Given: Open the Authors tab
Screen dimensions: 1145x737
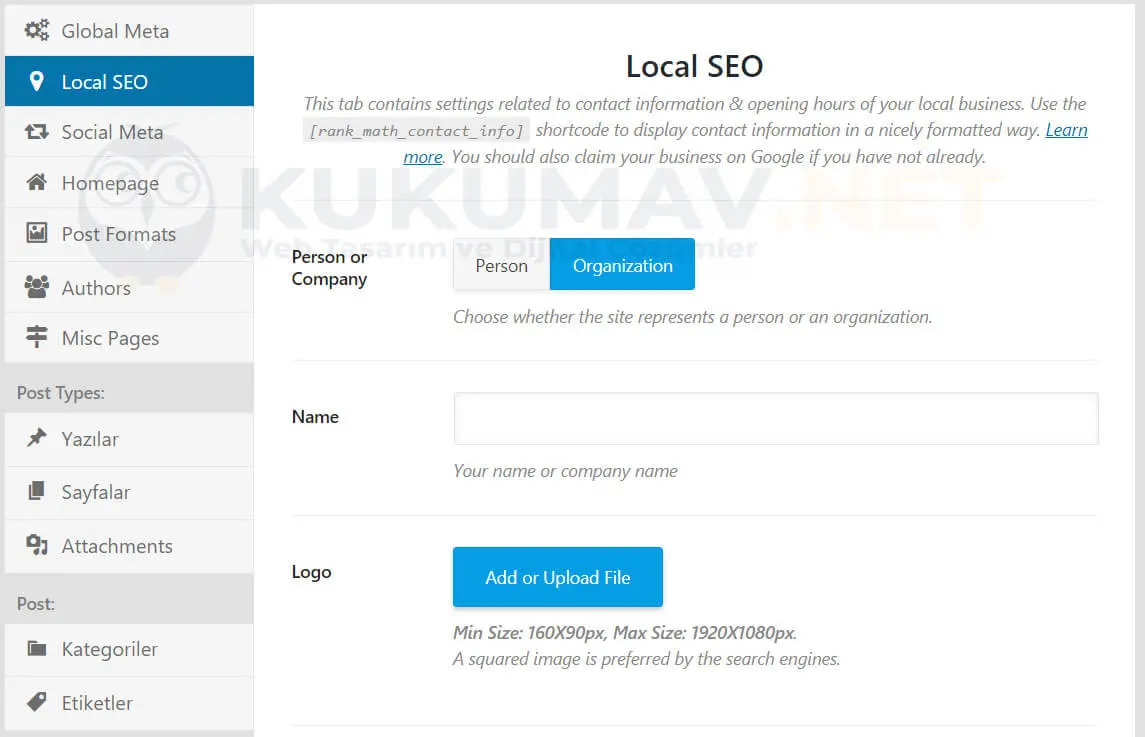Looking at the screenshot, I should tap(129, 287).
